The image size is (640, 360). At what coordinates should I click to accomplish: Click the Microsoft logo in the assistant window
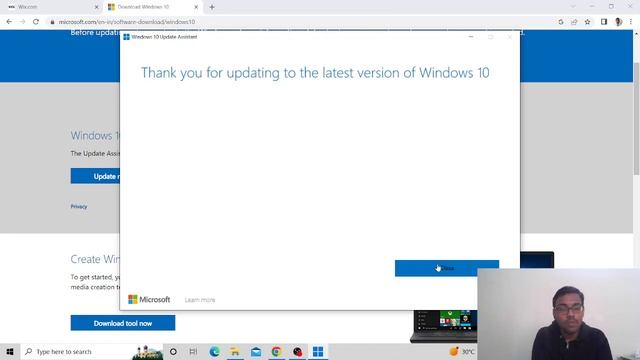(x=149, y=299)
